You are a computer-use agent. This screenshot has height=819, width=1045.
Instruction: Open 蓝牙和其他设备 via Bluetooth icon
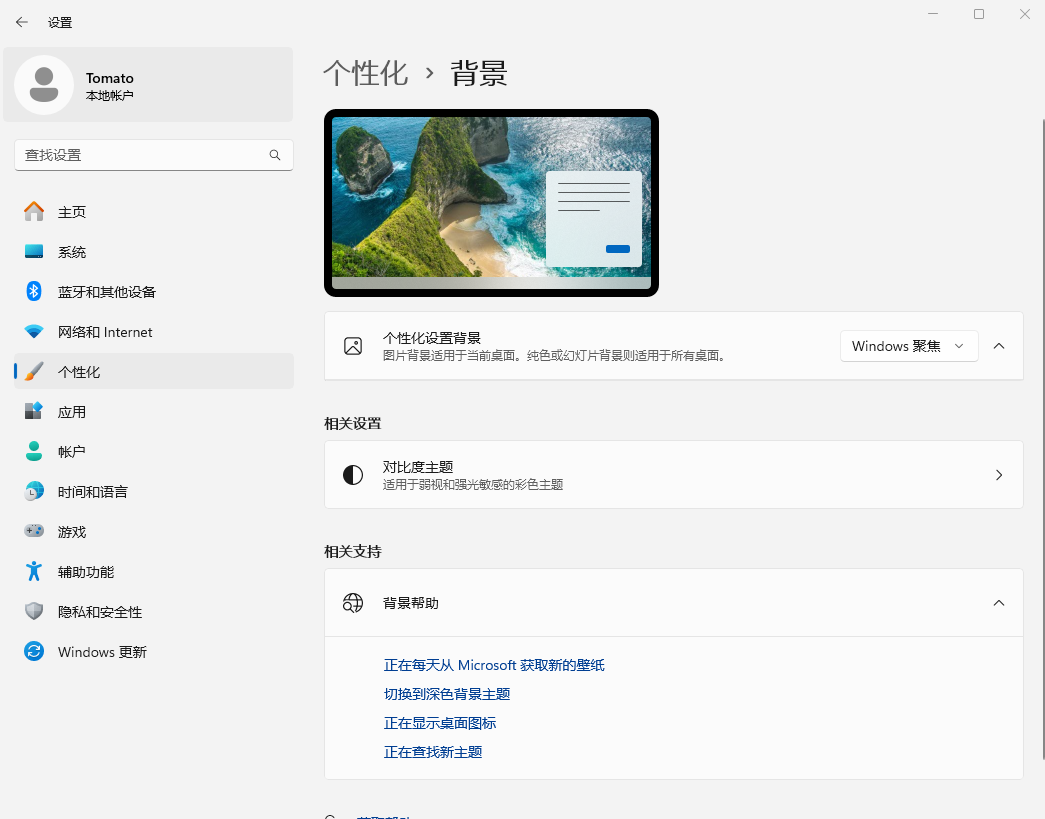(x=34, y=292)
